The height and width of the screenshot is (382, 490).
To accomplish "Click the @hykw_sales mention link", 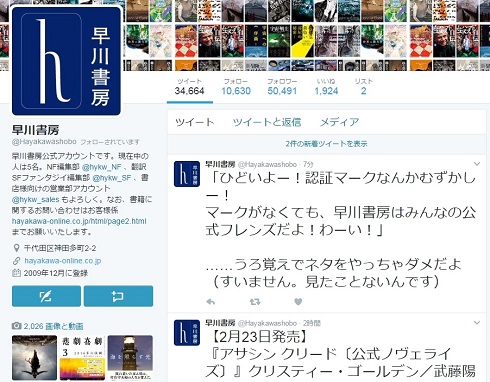I will point(36,199).
